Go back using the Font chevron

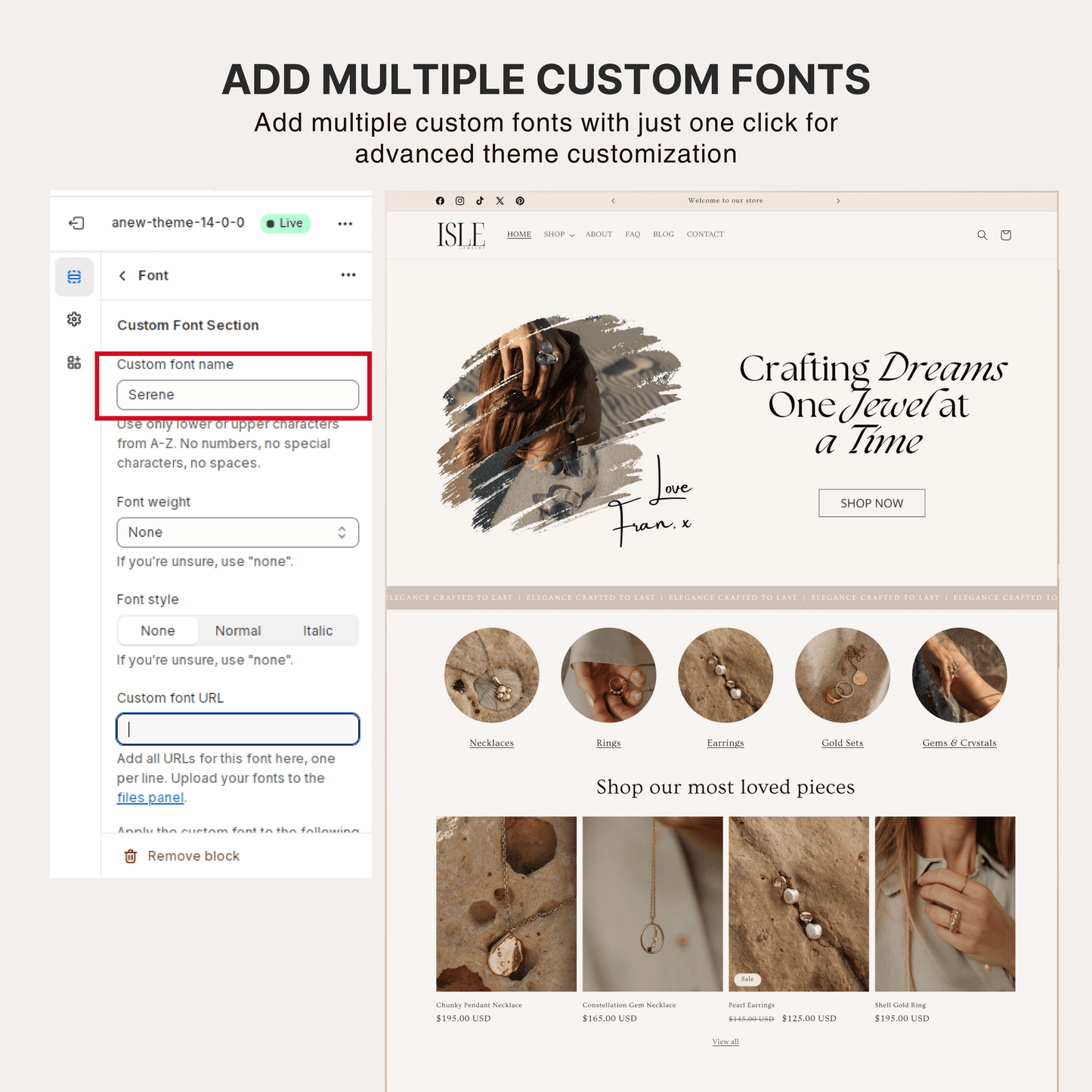click(122, 276)
